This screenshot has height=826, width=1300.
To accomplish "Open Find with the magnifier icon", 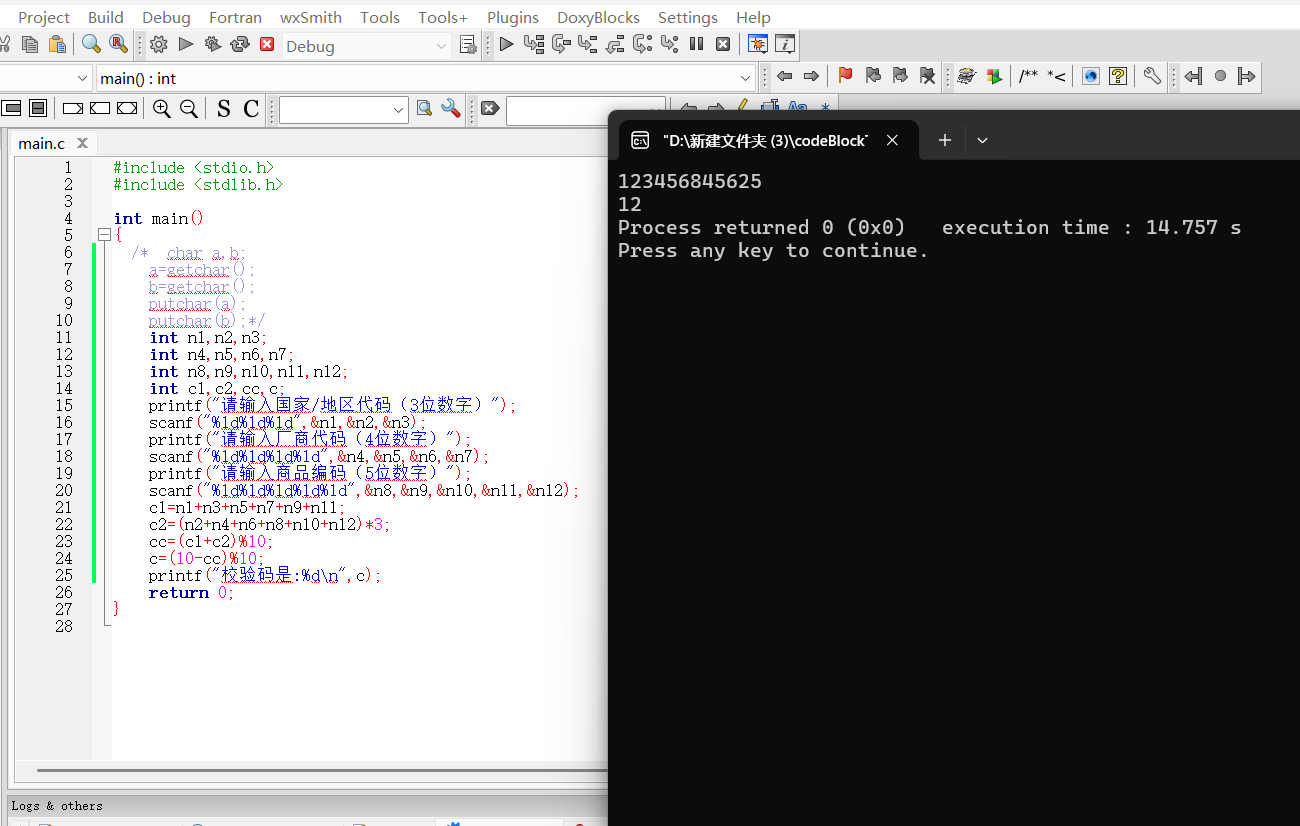I will coord(91,44).
